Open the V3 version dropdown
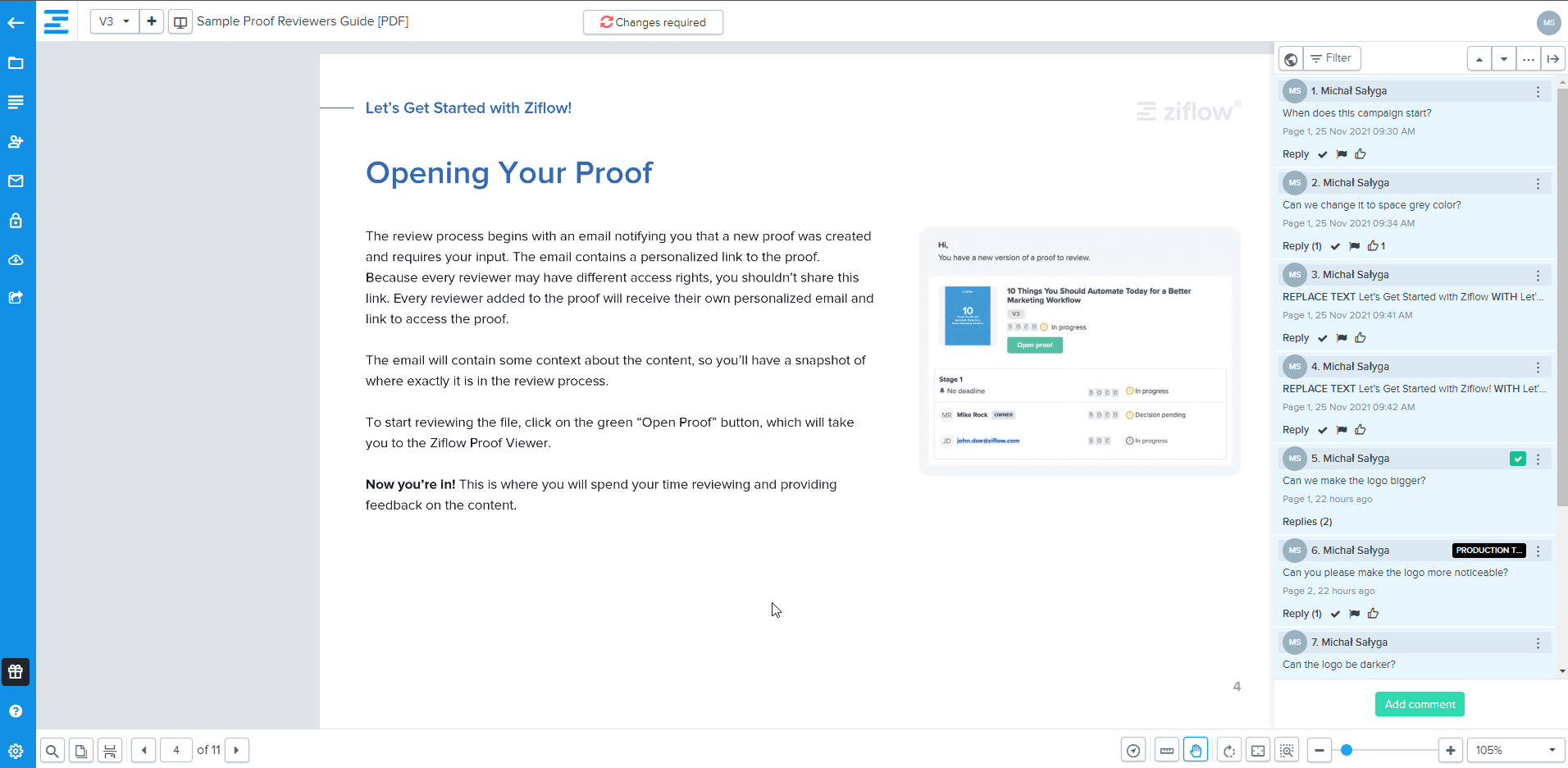Image resolution: width=1568 pixels, height=768 pixels. click(114, 21)
